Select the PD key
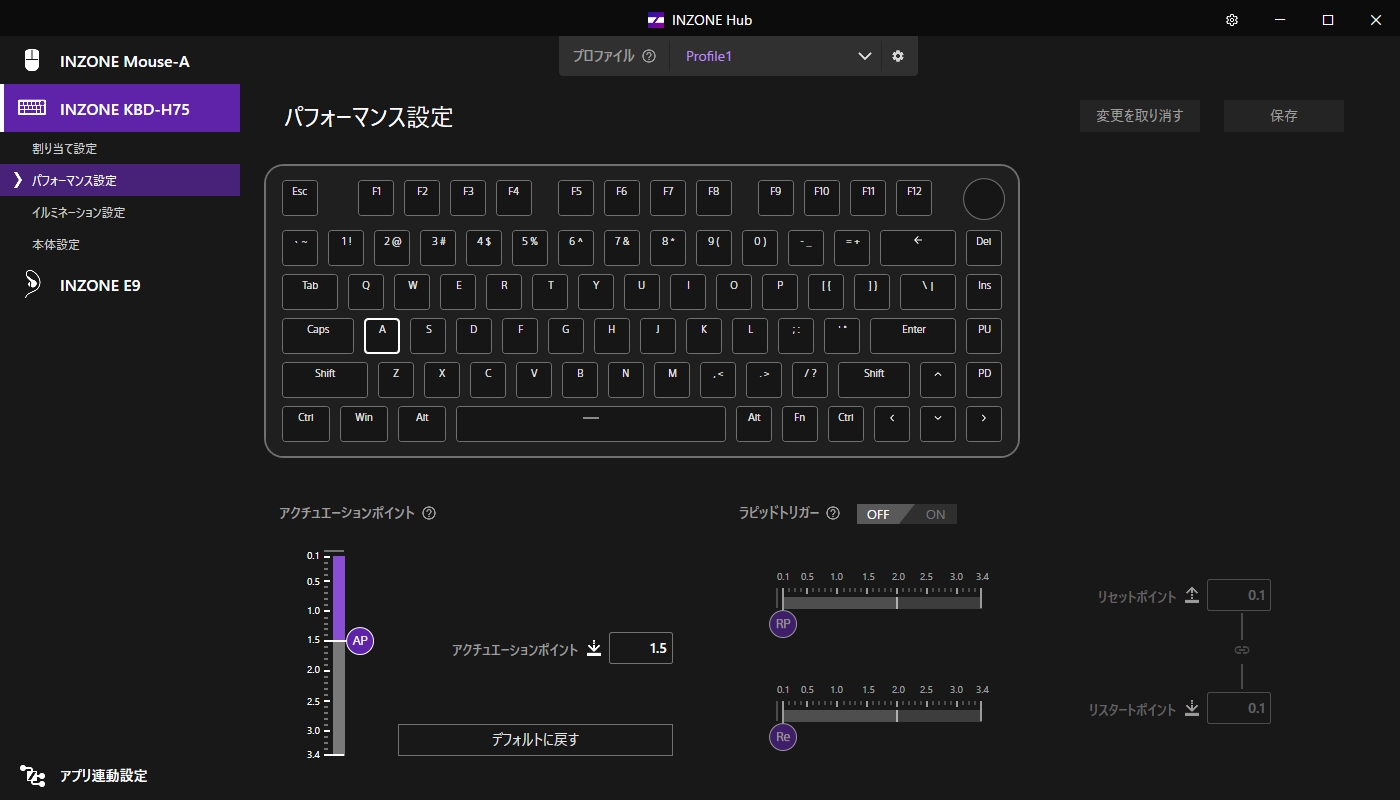Viewport: 1400px width, 800px height. click(984, 380)
